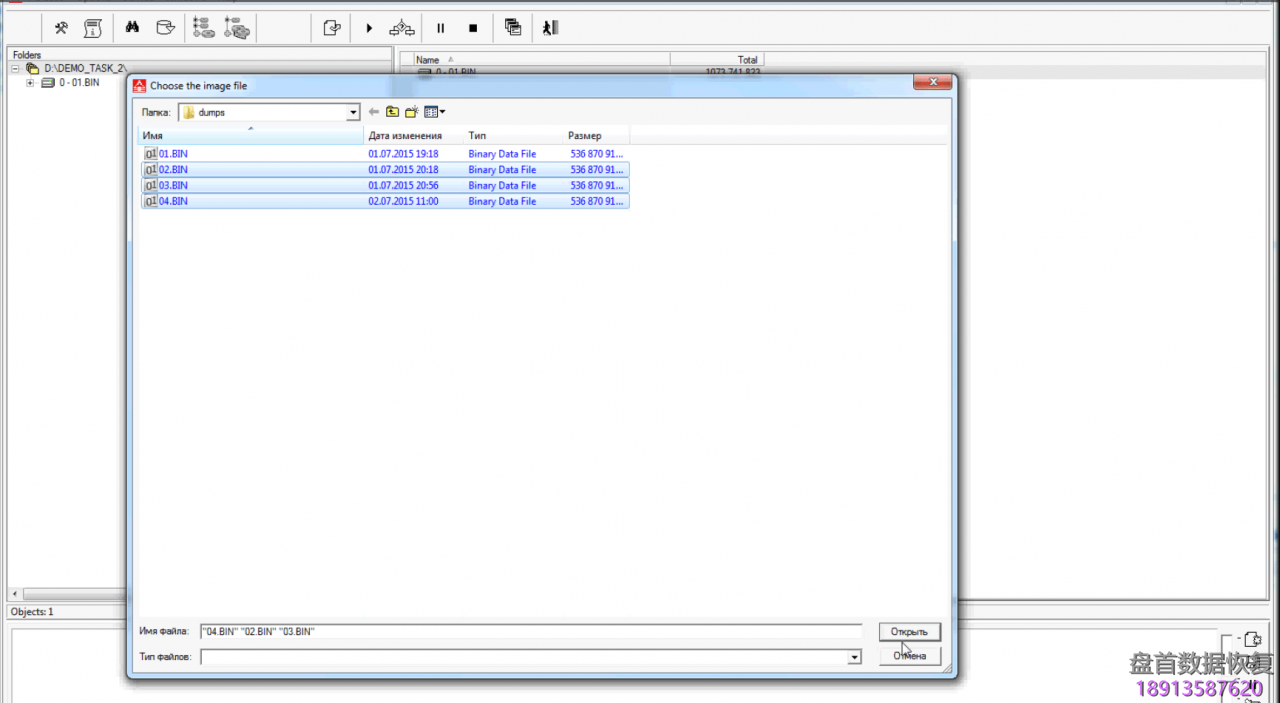
Task: Collapse the D:\DEMO_TASK_2\ tree node
Action: pyautogui.click(x=15, y=69)
